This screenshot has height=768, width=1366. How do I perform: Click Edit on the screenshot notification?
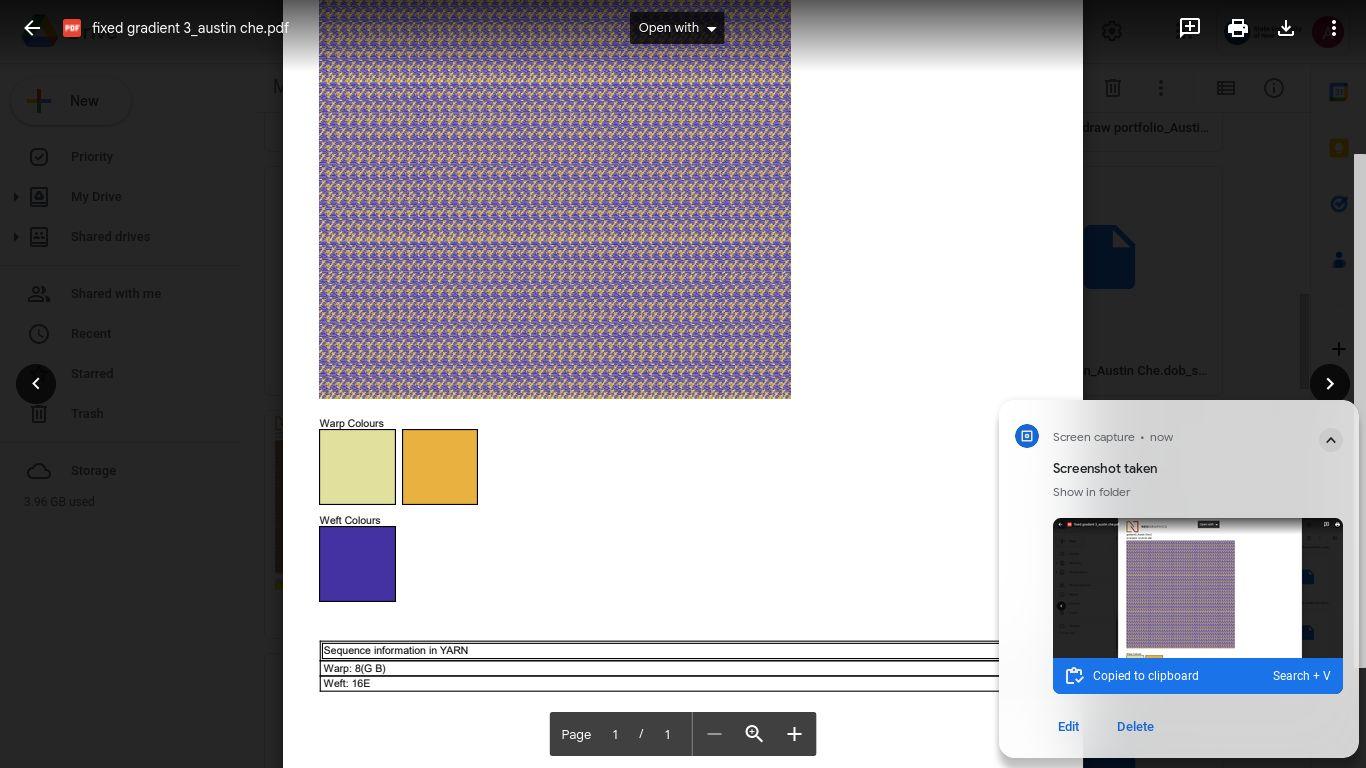pyautogui.click(x=1068, y=727)
